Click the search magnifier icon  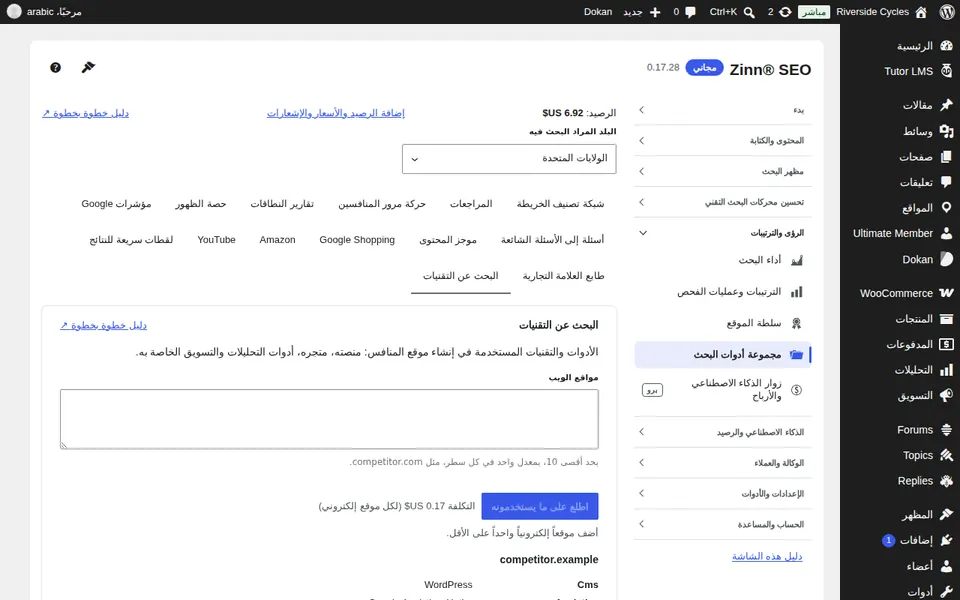[x=749, y=12]
